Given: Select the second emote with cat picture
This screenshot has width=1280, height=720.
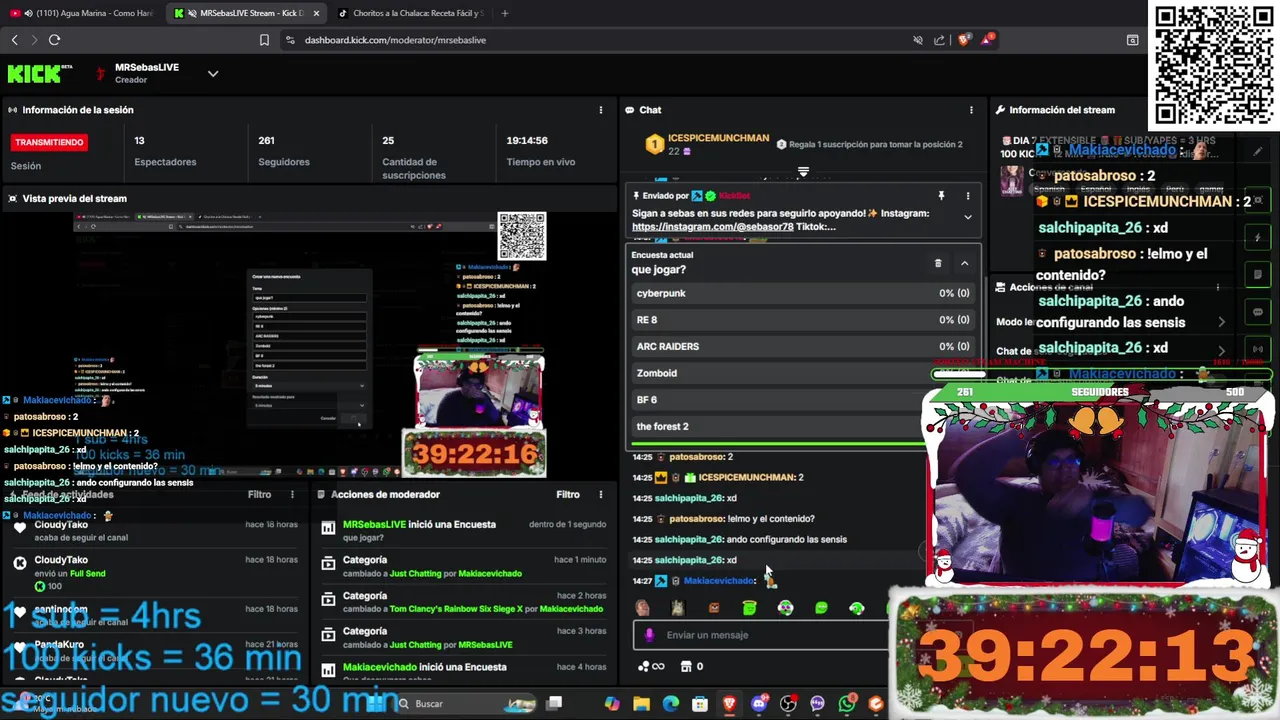Looking at the screenshot, I should click(x=678, y=607).
